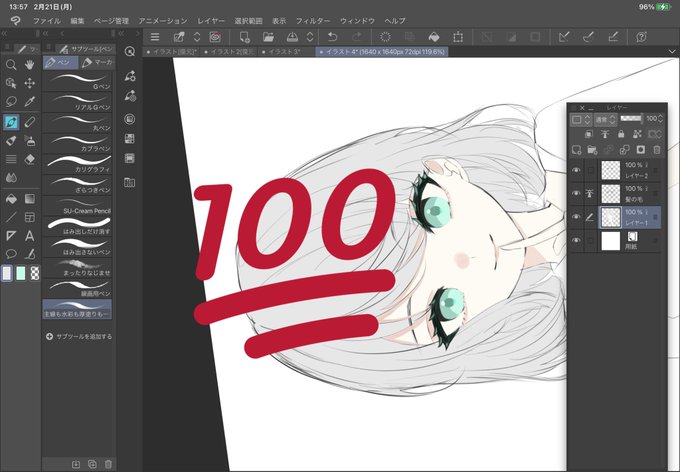This screenshot has height=472, width=680.
Task: Toggle Clip to layer below icon
Action: 588,134
